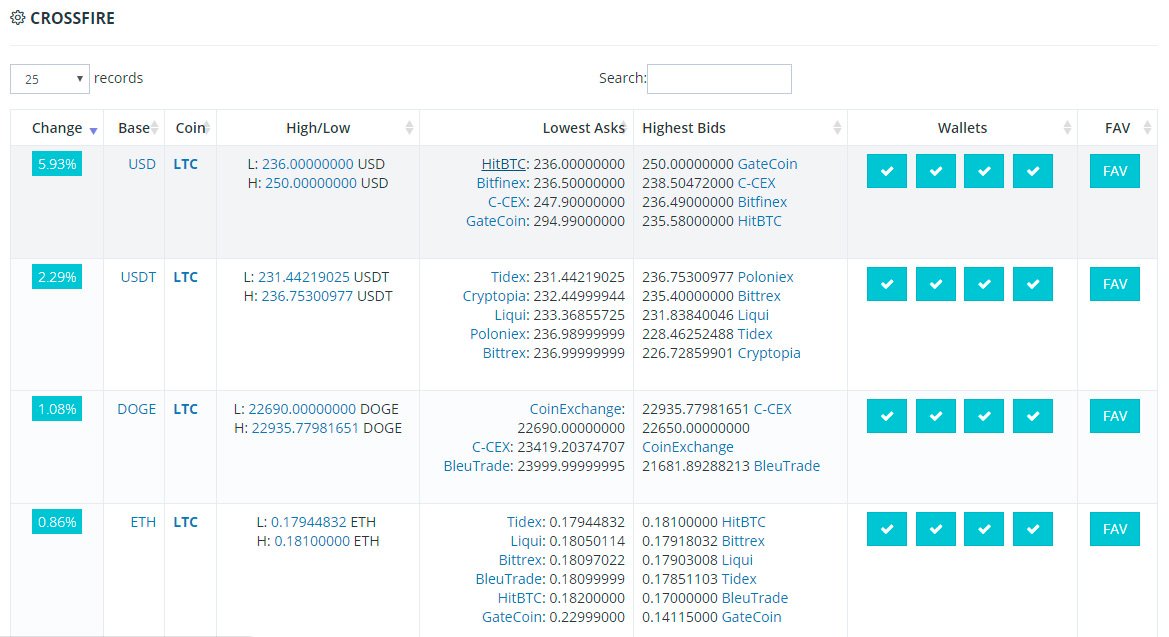
Task: Toggle third wallet checkmark in USD row
Action: pyautogui.click(x=984, y=171)
